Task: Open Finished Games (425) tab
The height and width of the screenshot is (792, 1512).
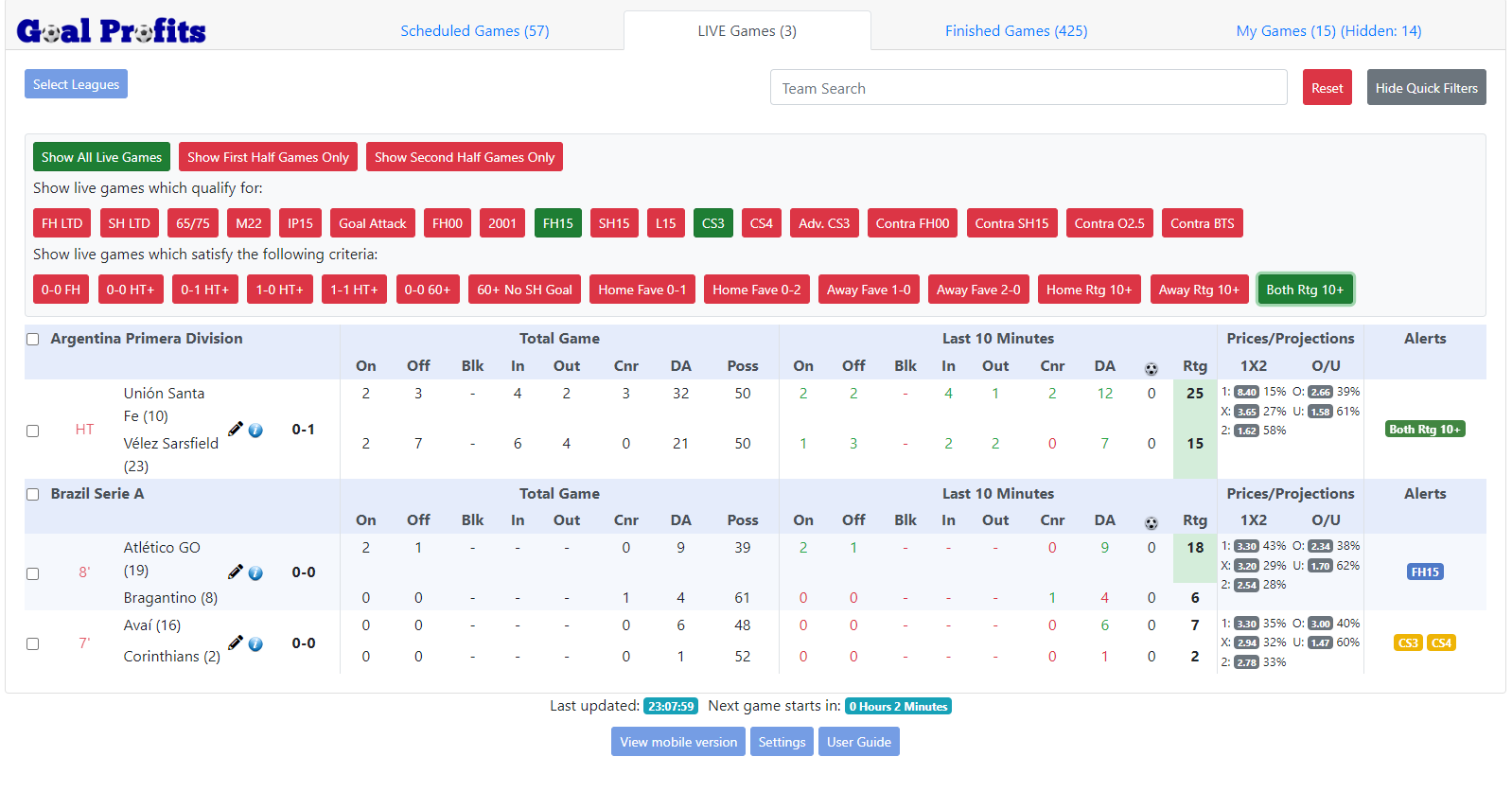Action: click(x=1016, y=31)
